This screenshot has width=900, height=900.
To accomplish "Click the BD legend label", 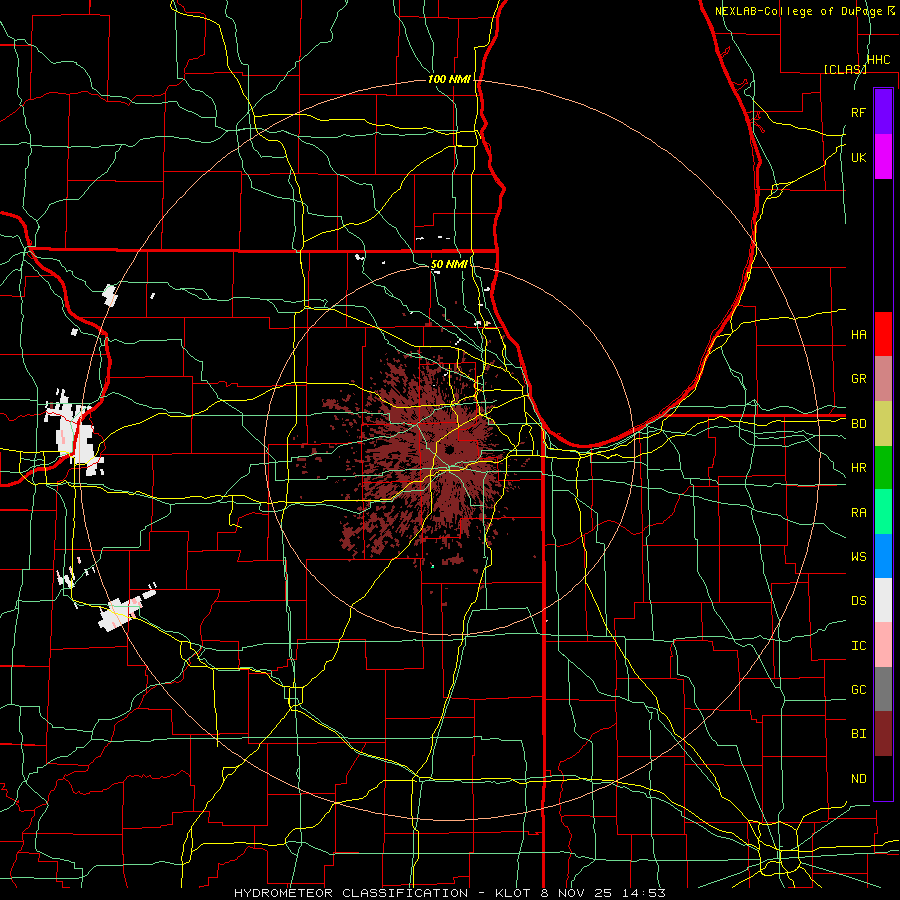I will point(858,424).
